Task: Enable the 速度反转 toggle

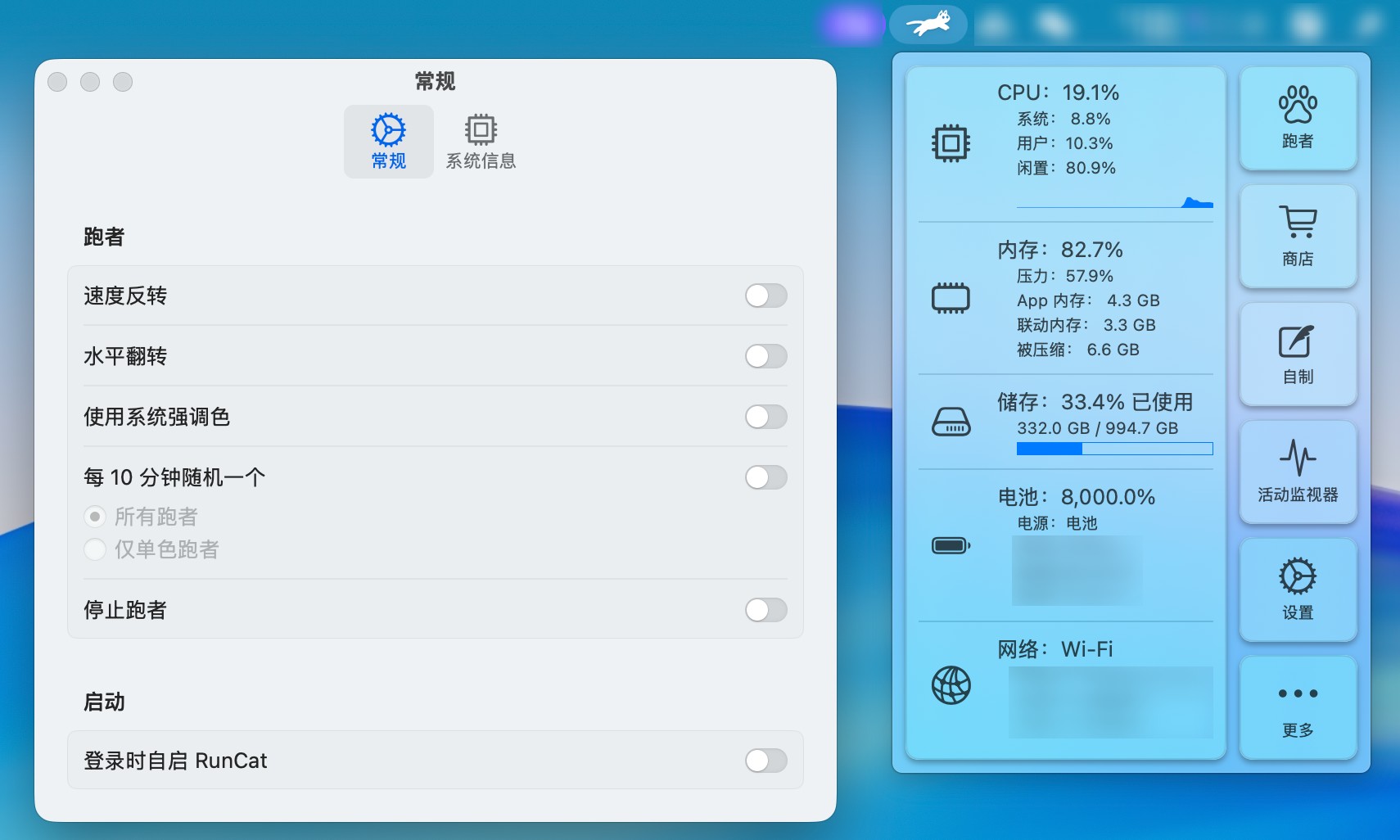Action: pyautogui.click(x=765, y=296)
